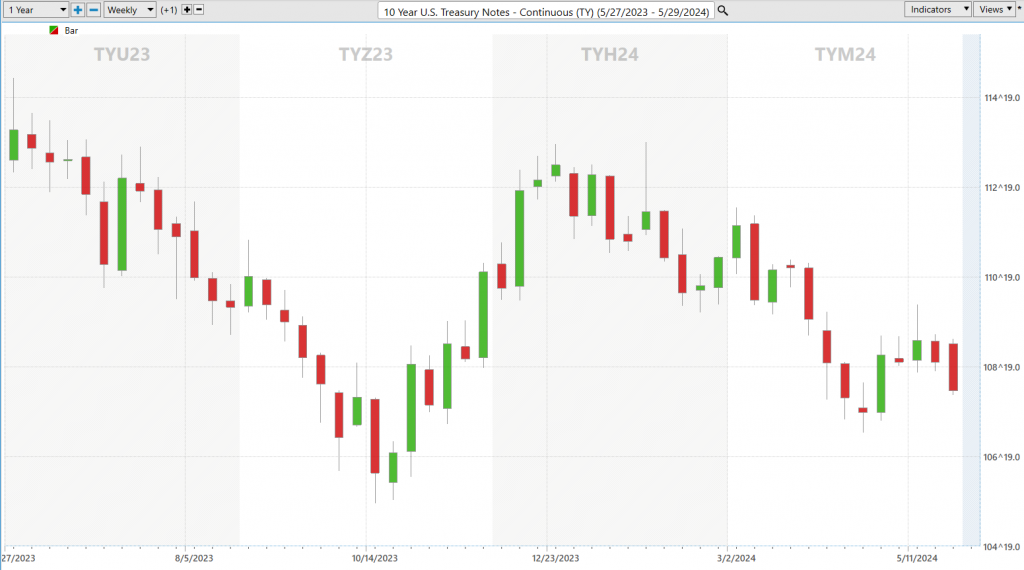Click the Bar legend label
The height and width of the screenshot is (570, 1024).
pos(71,31)
